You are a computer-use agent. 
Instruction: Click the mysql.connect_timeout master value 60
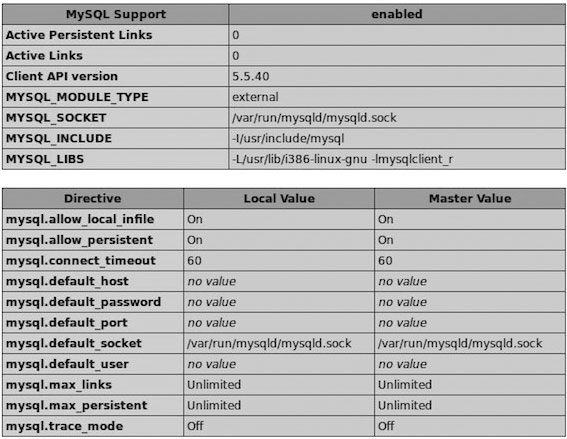tap(385, 261)
